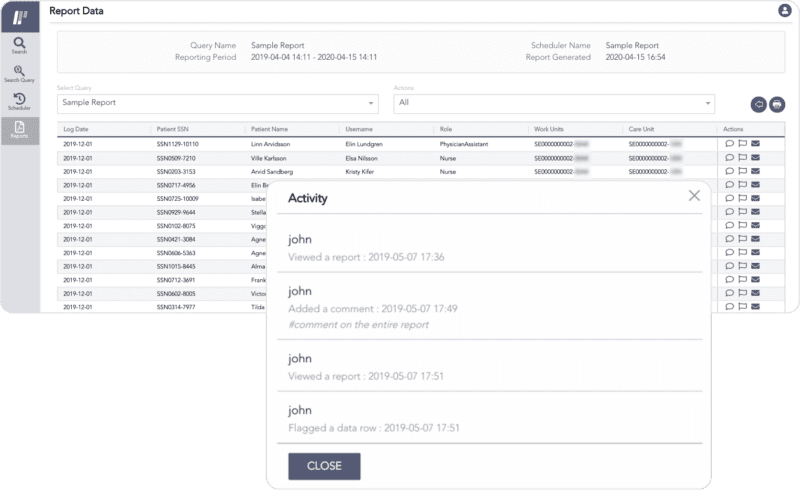Click the 'Viewed a report : 2019-05-07 17:36' activity entry
The height and width of the screenshot is (490, 800).
[366, 257]
